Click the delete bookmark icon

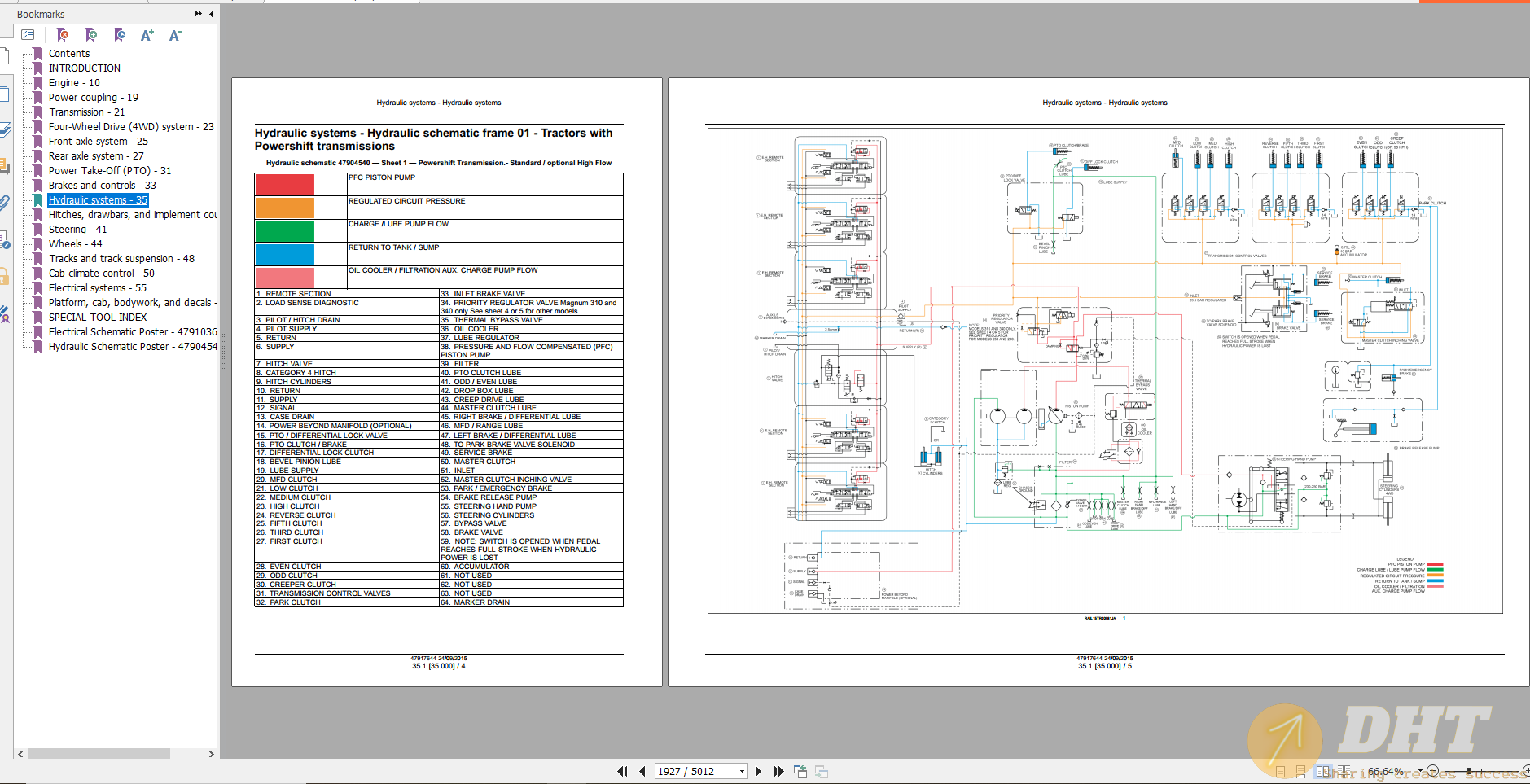pyautogui.click(x=63, y=35)
